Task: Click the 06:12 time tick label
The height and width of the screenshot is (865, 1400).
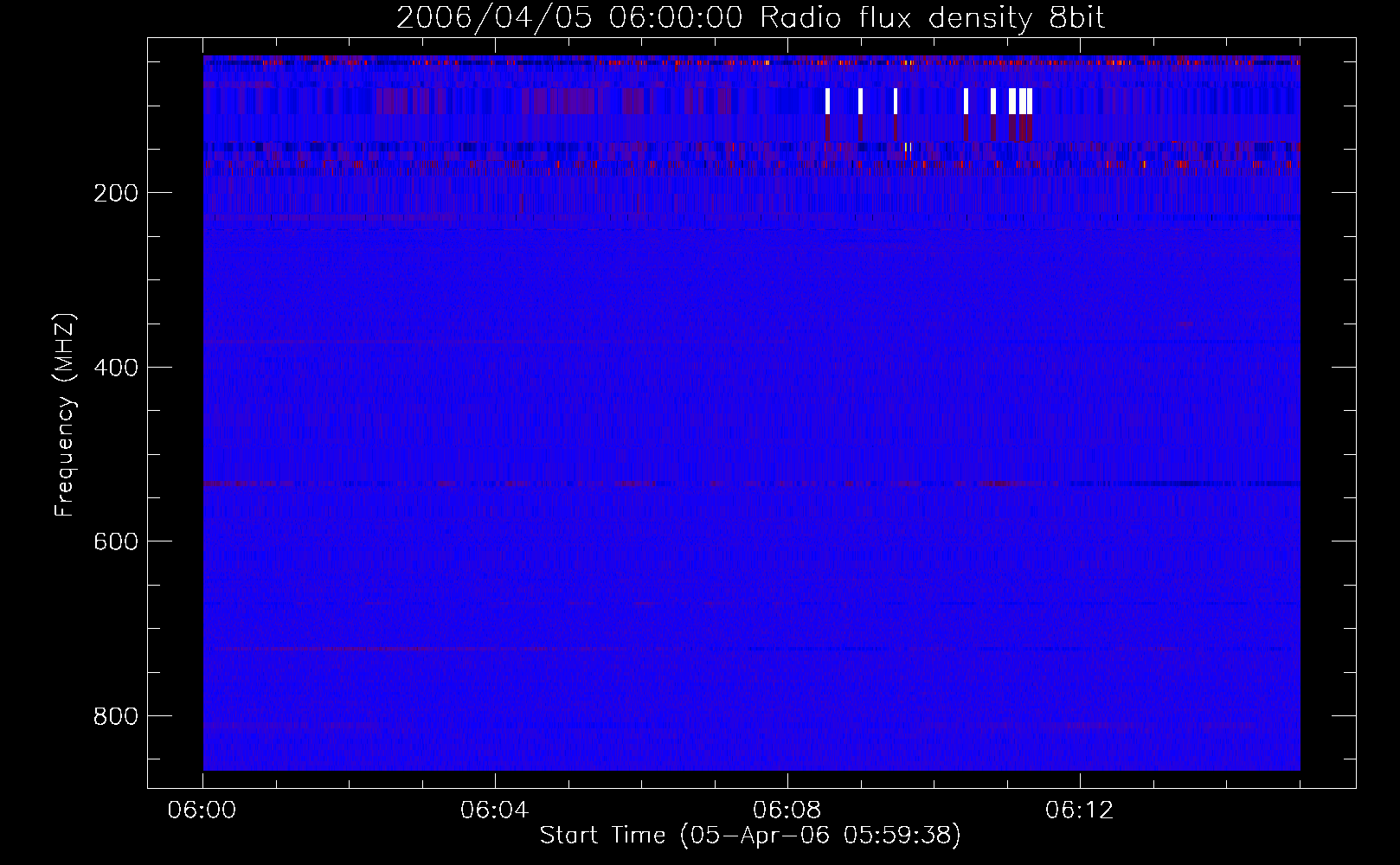Action: (1080, 811)
